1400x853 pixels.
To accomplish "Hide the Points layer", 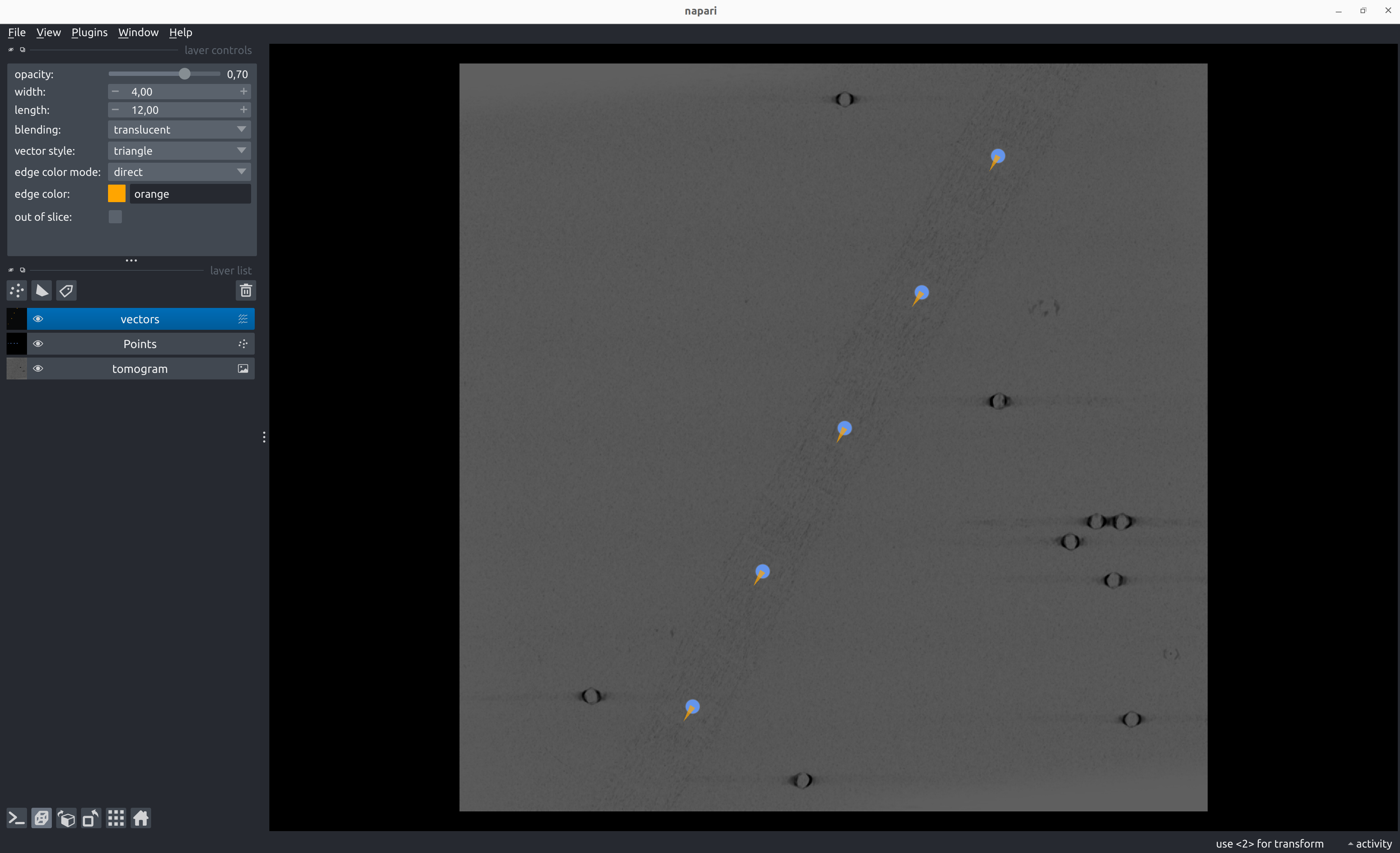I will pos(38,344).
